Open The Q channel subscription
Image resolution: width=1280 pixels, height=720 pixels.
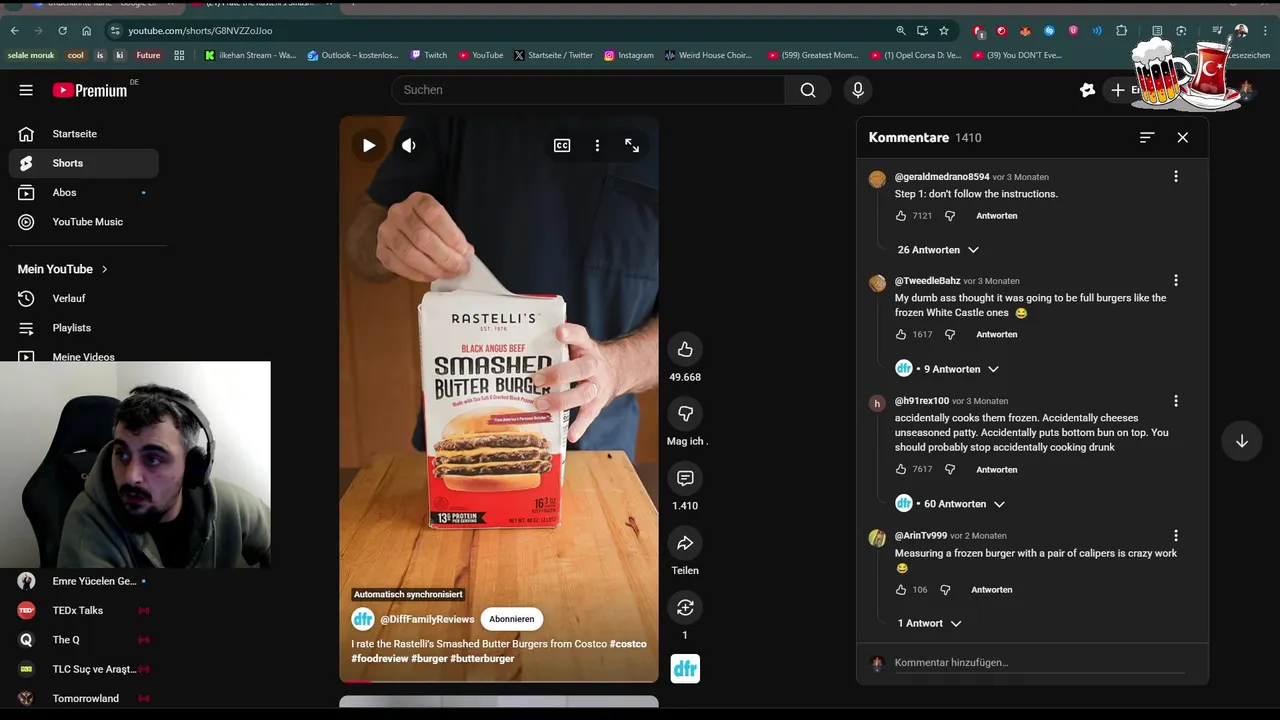click(84, 640)
